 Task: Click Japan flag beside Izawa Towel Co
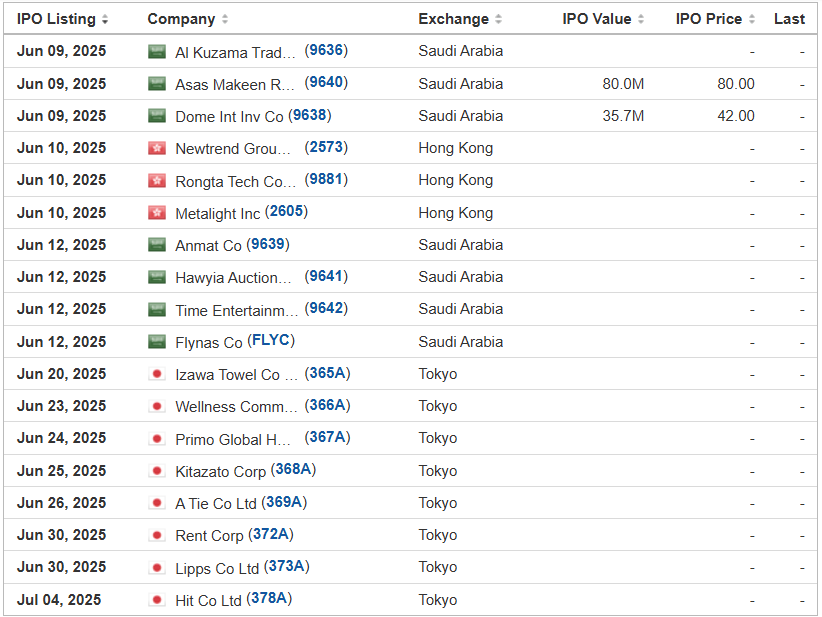click(157, 374)
